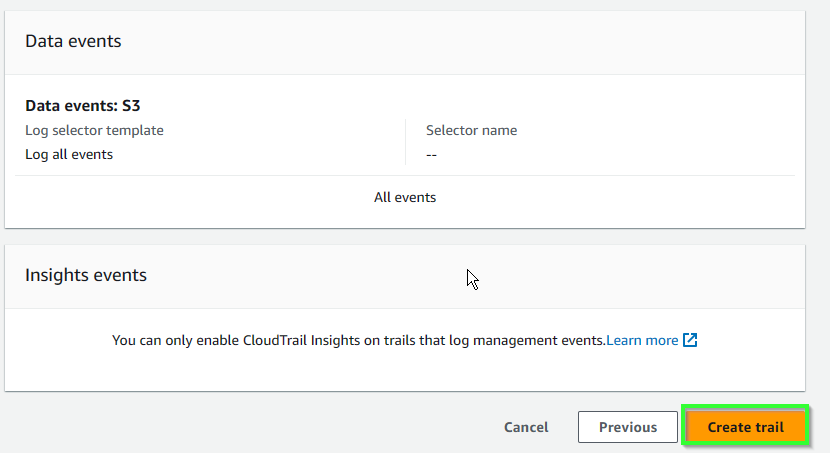830x453 pixels.
Task: Cancel the trail creation
Action: click(x=526, y=427)
